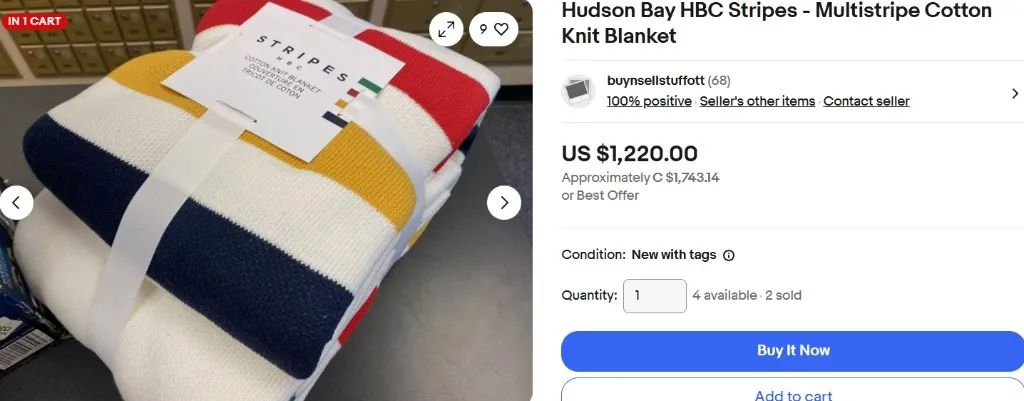Click the In 1 Cart badge
The height and width of the screenshot is (401, 1024).
point(35,21)
